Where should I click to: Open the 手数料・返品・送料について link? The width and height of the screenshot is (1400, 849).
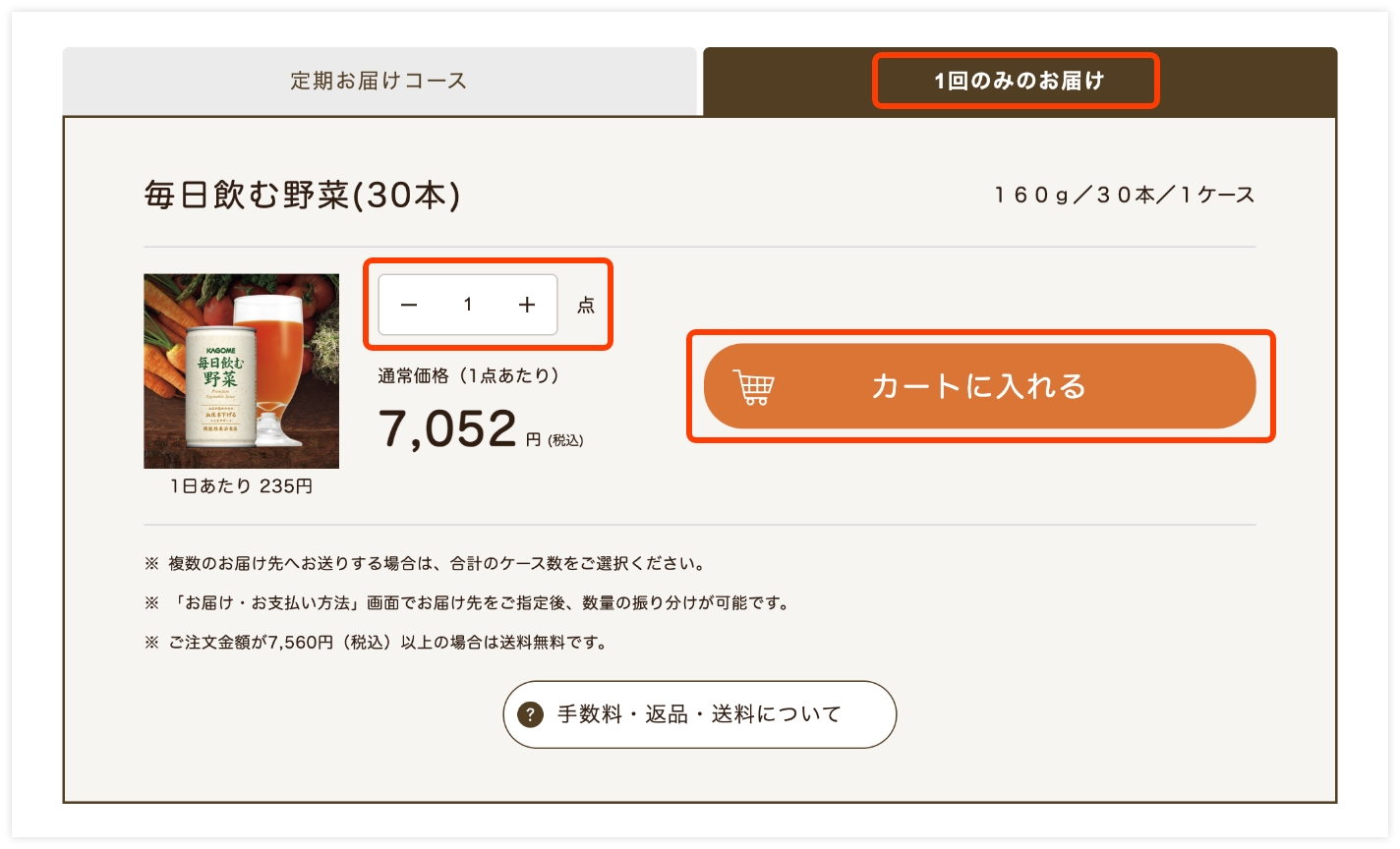coord(700,714)
